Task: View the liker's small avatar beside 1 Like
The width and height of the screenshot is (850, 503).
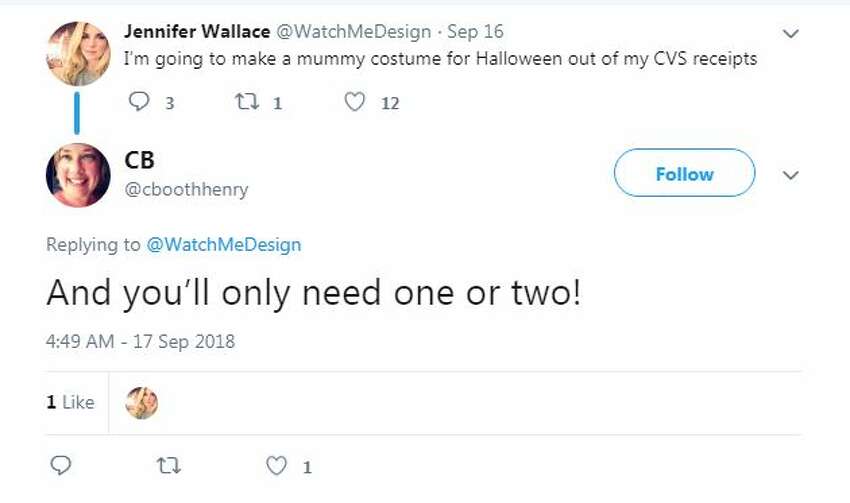Action: [x=141, y=403]
